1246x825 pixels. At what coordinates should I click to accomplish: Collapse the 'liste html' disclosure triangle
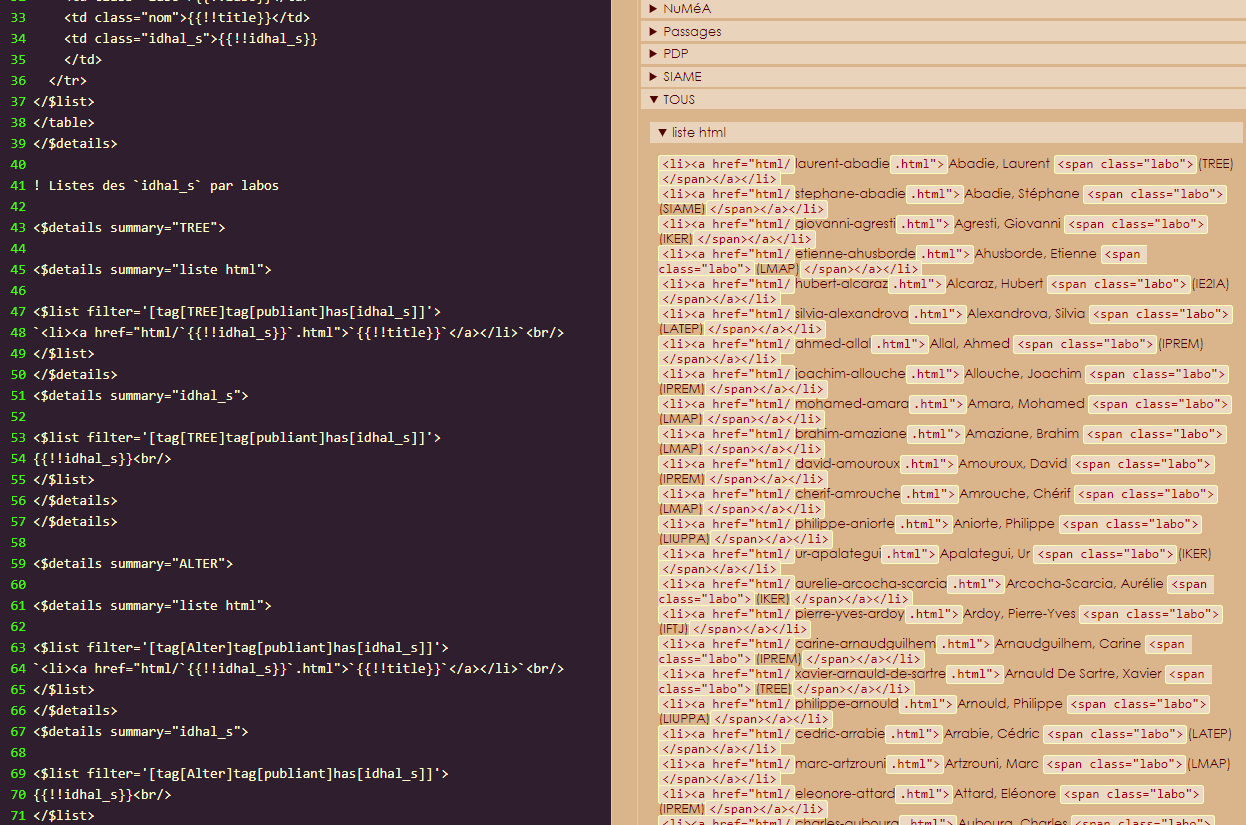(663, 133)
